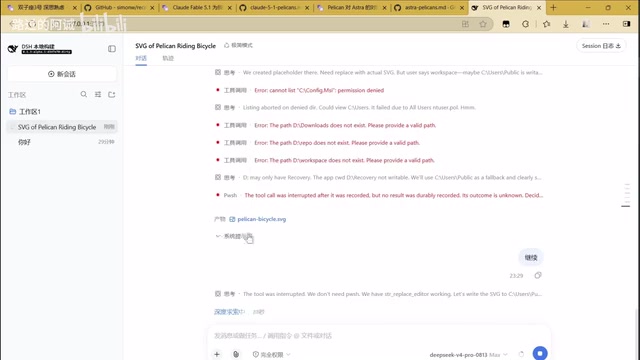Viewport: 640px width, 360px height.
Task: Click the refresh icon near send
Action: tap(521, 354)
